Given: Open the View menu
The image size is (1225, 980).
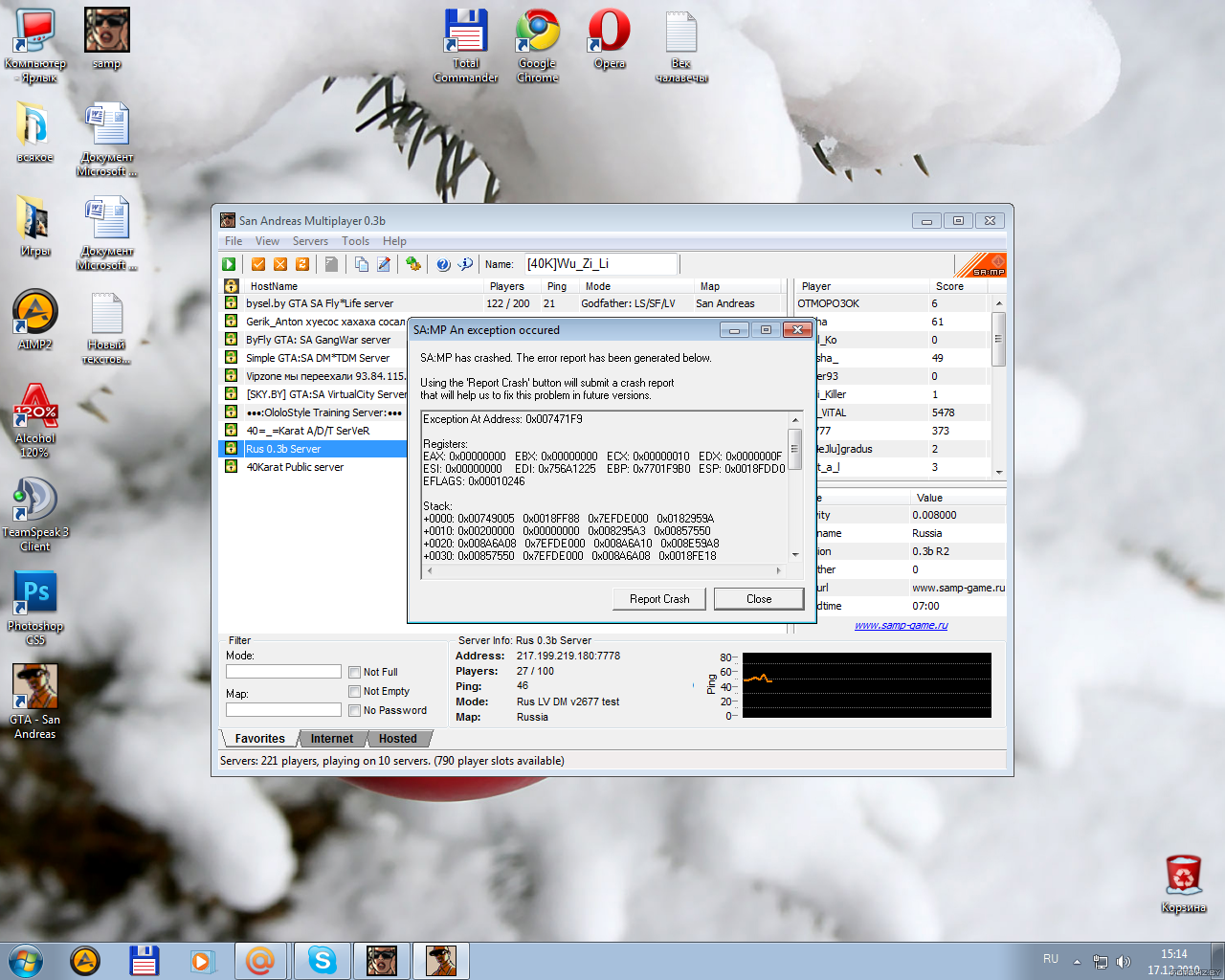Looking at the screenshot, I should 267,241.
